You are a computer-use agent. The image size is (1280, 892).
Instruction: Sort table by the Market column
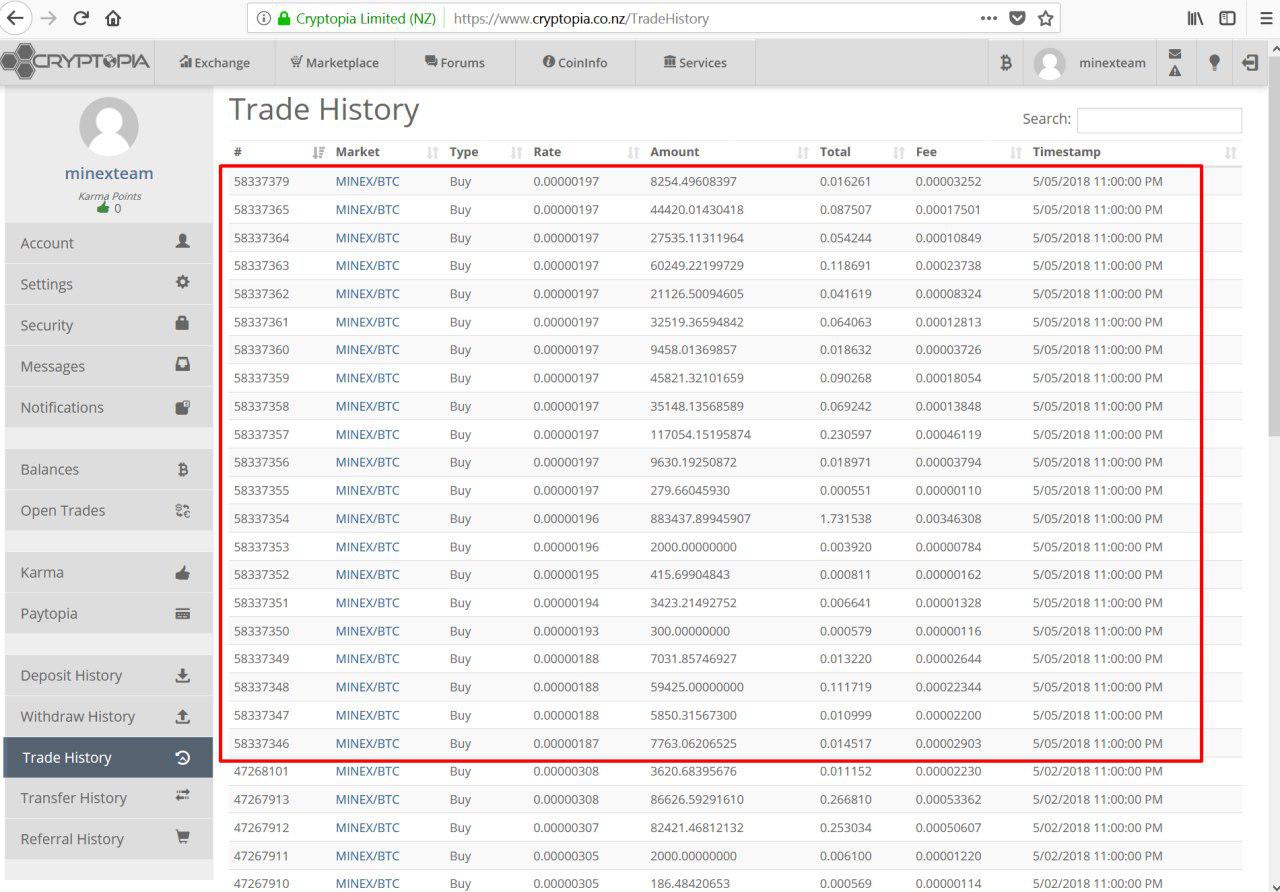click(387, 152)
